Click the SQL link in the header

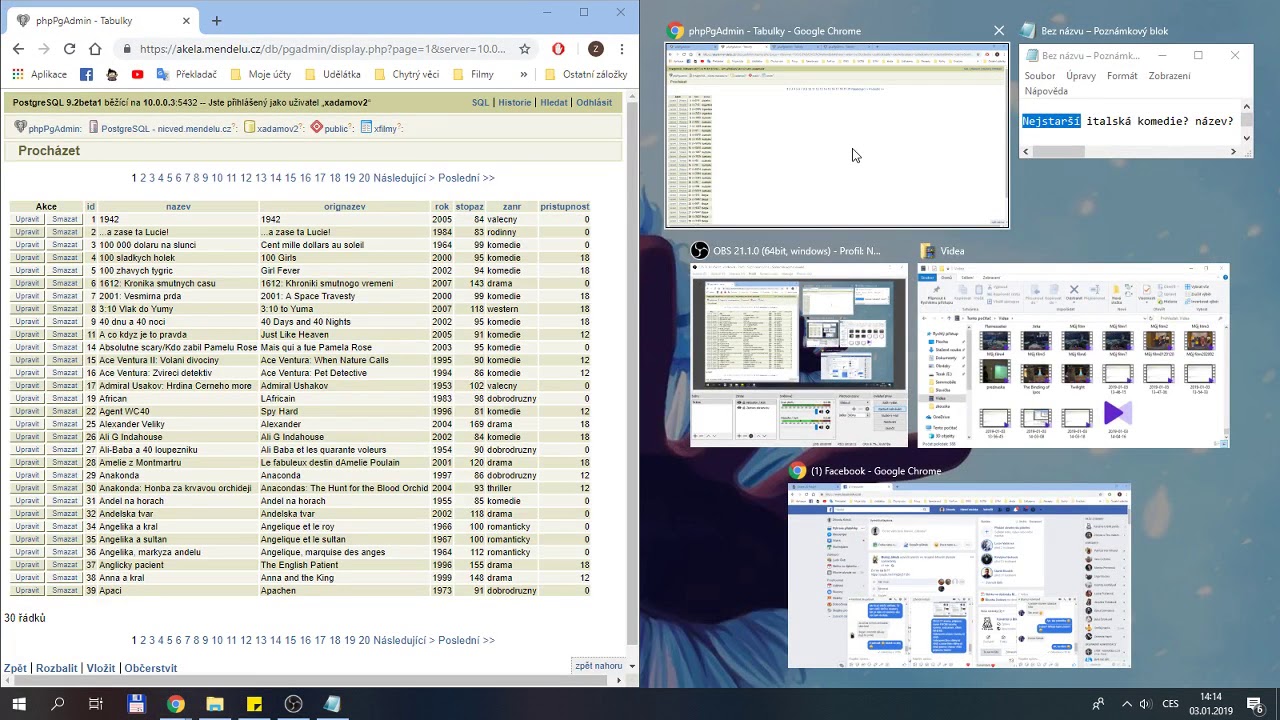click(x=480, y=102)
